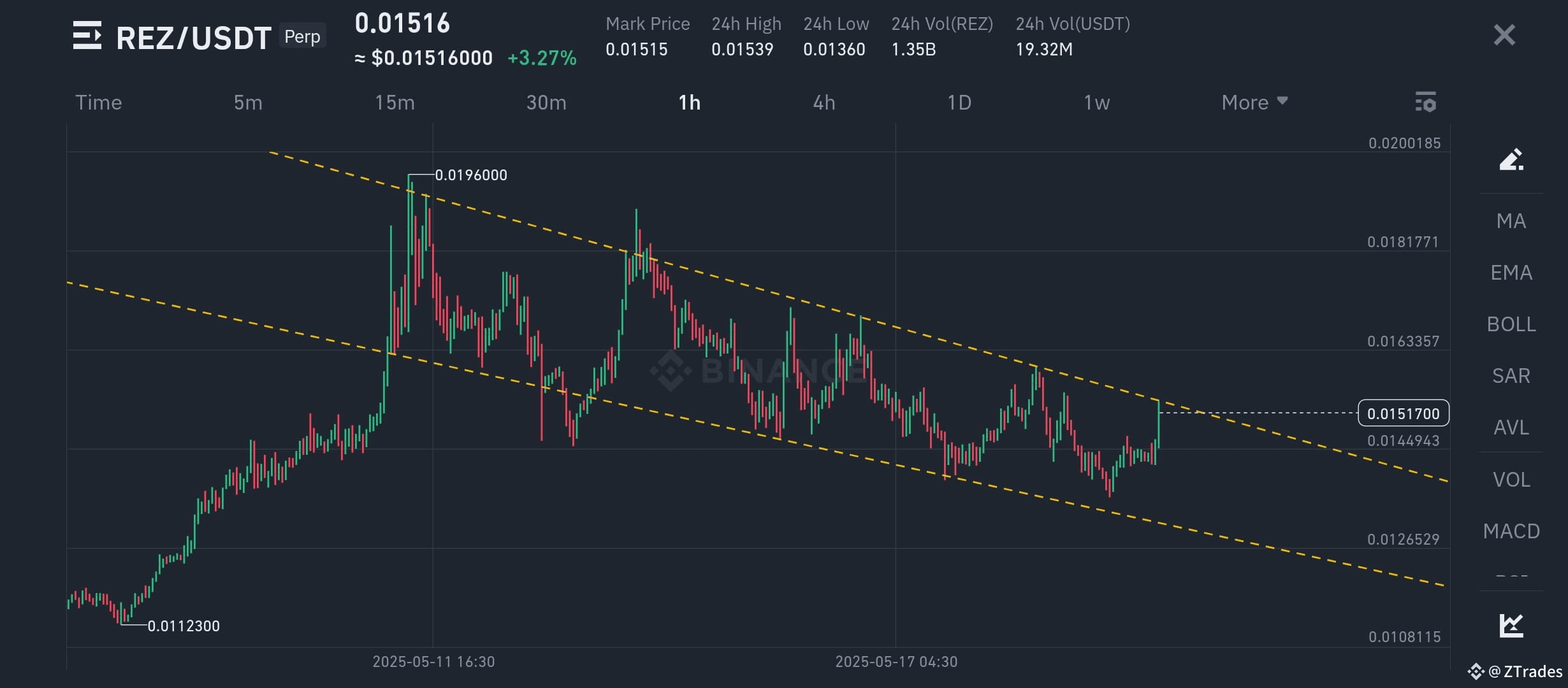This screenshot has width=1568, height=688.
Task: Click the 0.0181771 price axis label
Action: pyautogui.click(x=1403, y=242)
